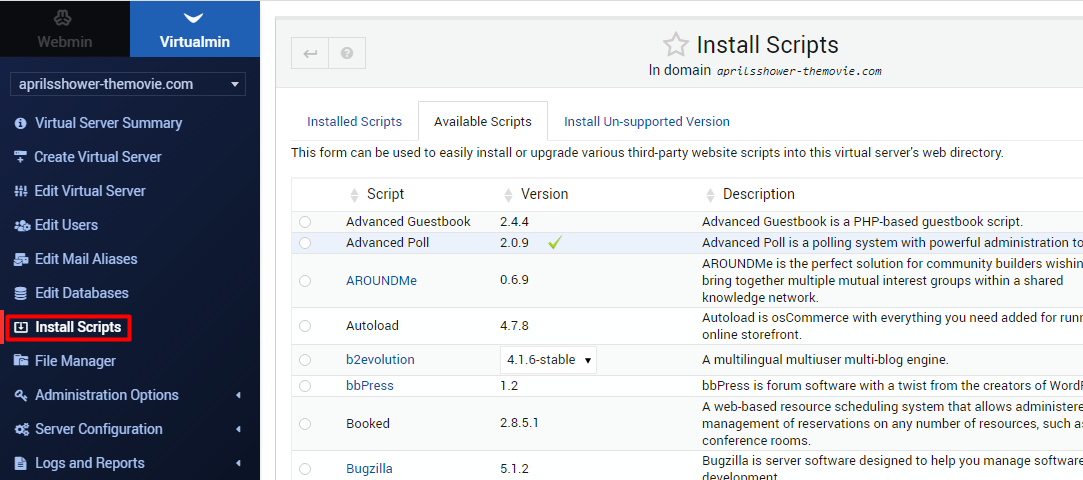Open the bbPress script link
Image resolution: width=1083 pixels, height=480 pixels.
(370, 386)
